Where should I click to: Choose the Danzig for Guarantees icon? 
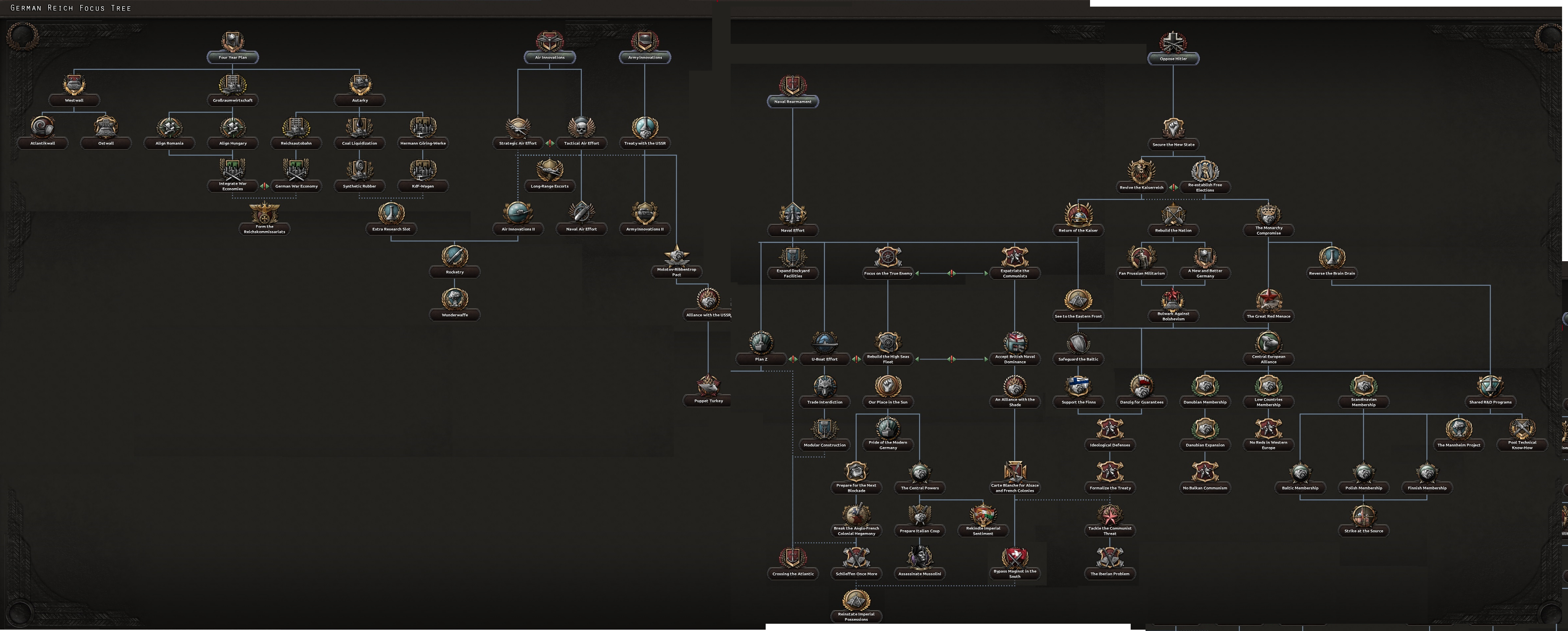click(x=1141, y=386)
